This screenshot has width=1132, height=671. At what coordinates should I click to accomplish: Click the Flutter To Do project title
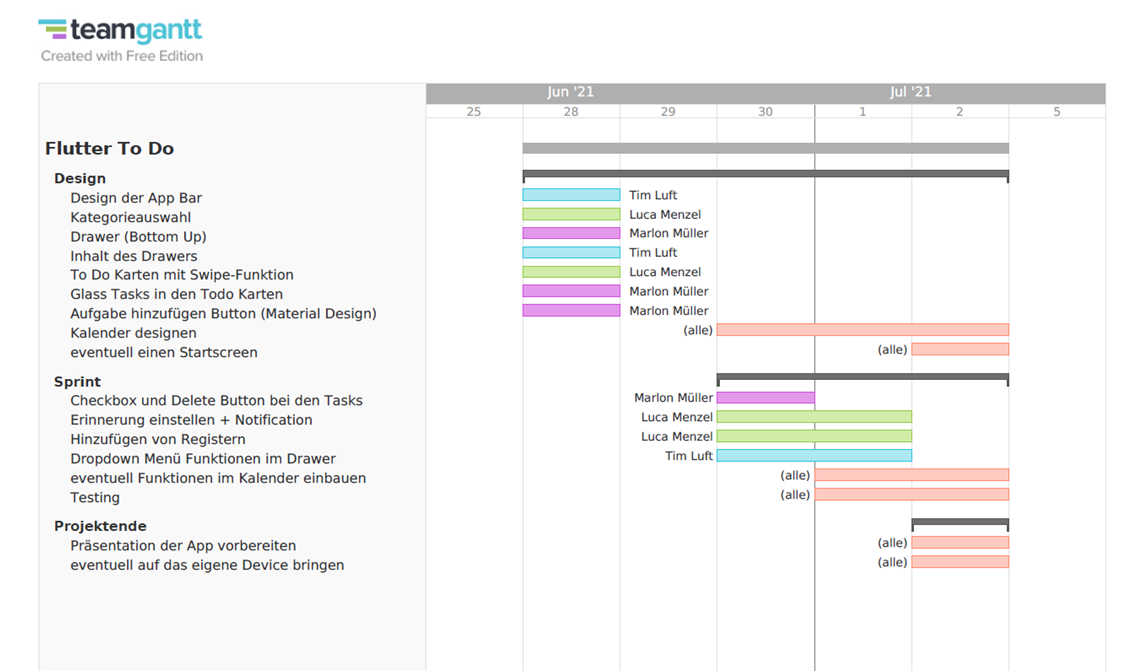[109, 147]
